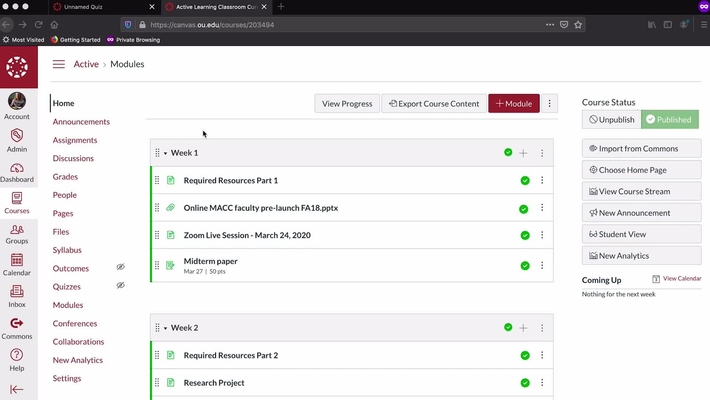Open the Calendar icon in sidebar
The image size is (710, 400).
(x=17, y=260)
